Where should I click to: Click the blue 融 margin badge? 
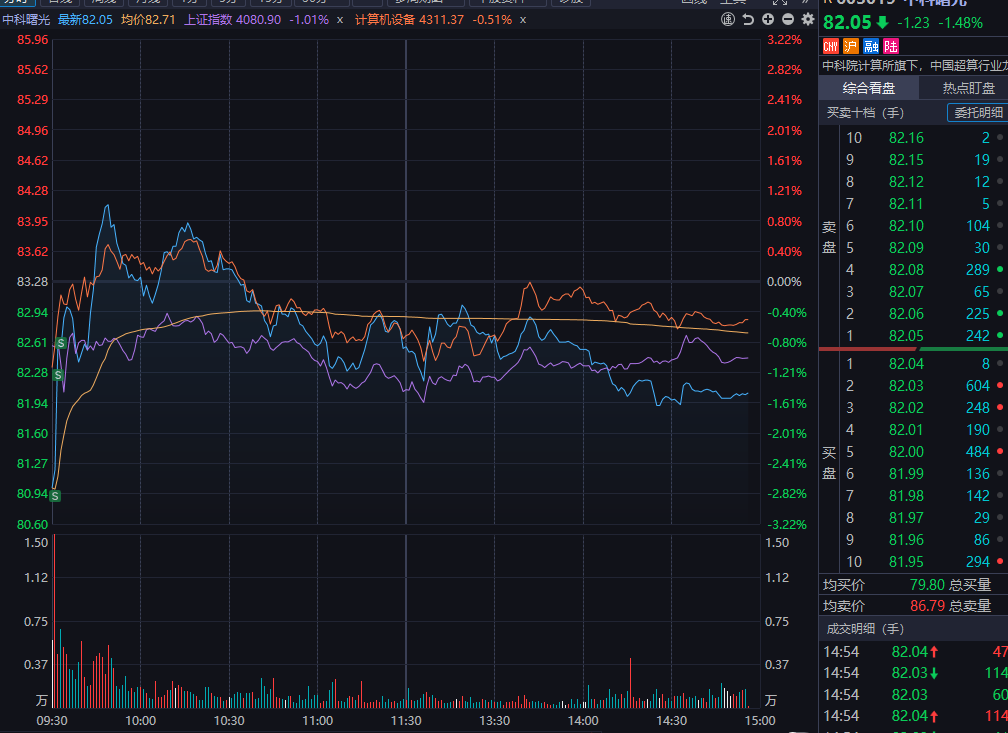coord(870,46)
